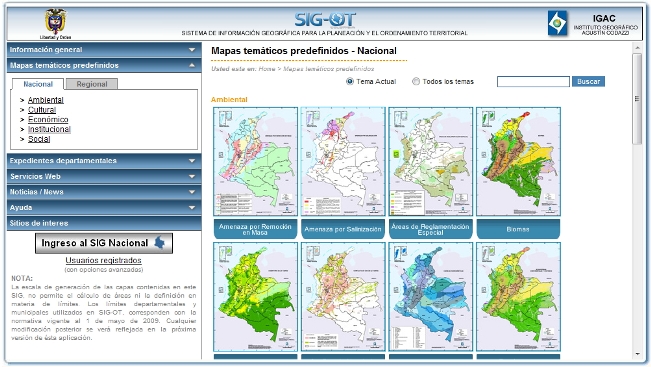Image resolution: width=651 pixels, height=367 pixels.
Task: Click the page scrollbar down arrow
Action: 637,354
